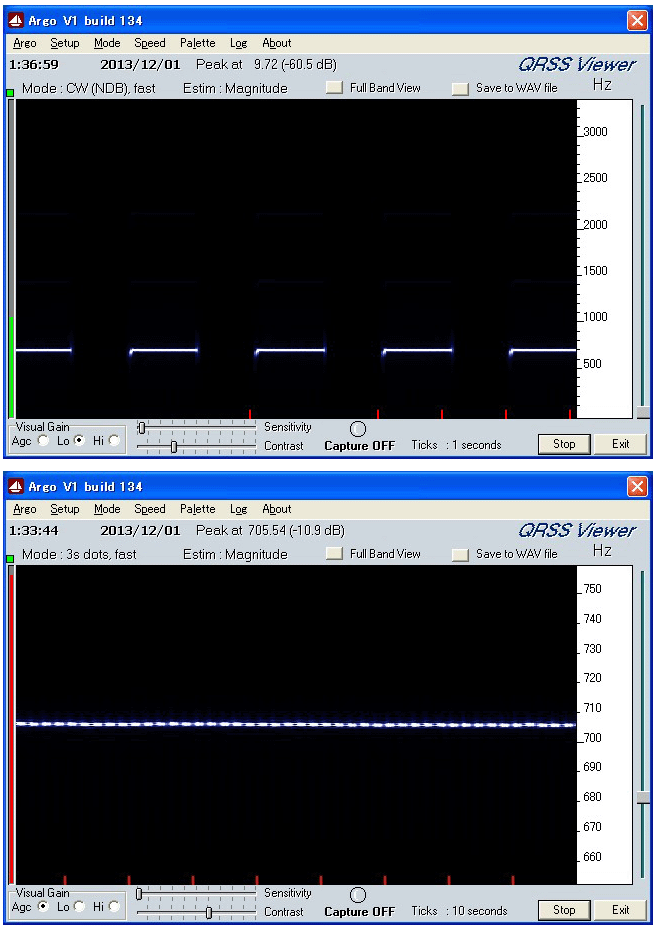Open Speed menu in top window
This screenshot has height=930, width=656.
click(x=149, y=43)
